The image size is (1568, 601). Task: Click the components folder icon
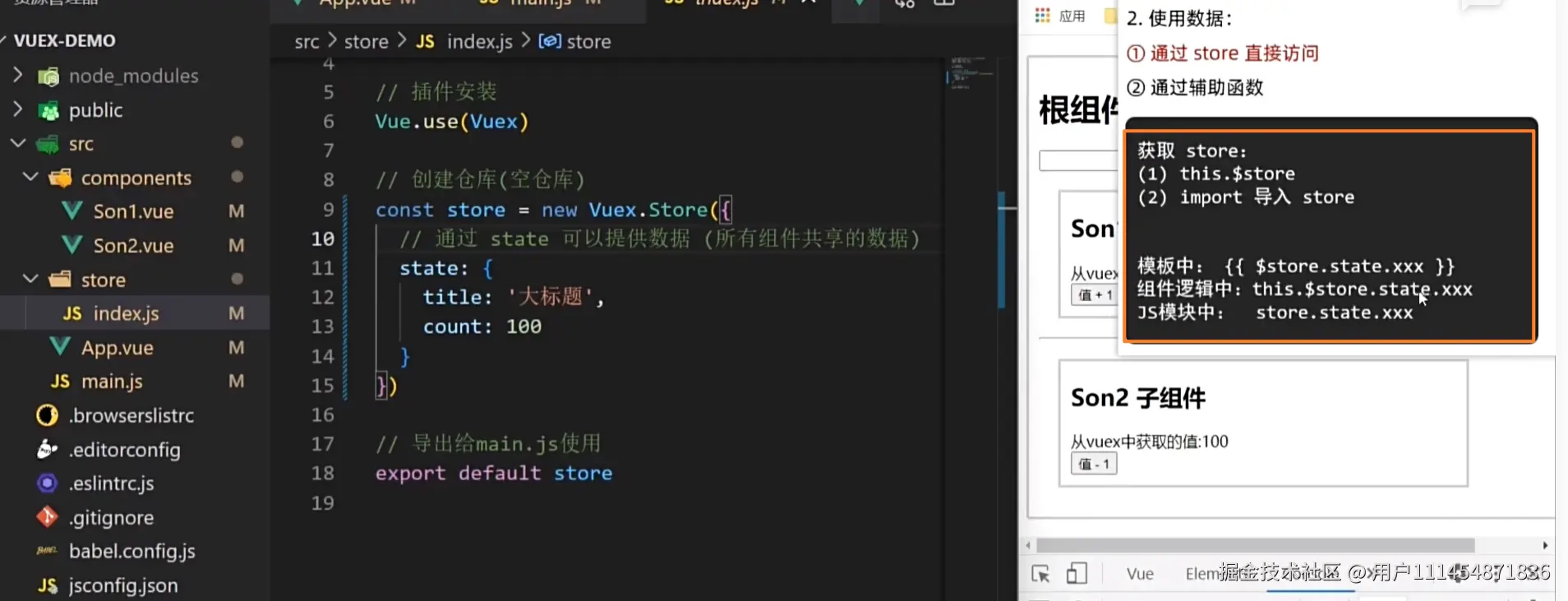coord(60,178)
